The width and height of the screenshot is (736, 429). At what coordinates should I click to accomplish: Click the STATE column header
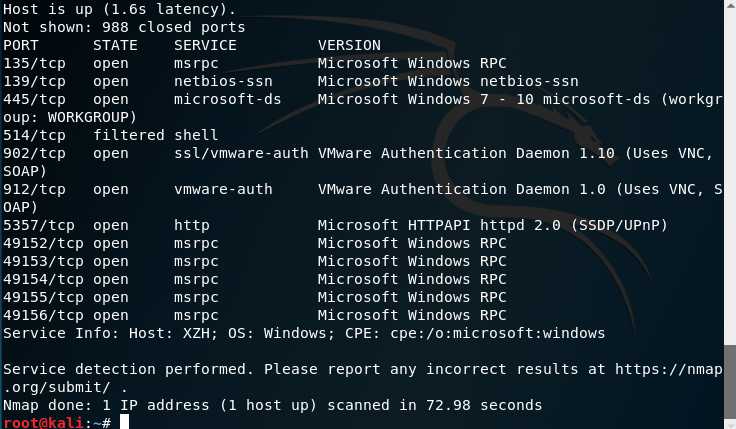pyautogui.click(x=115, y=46)
